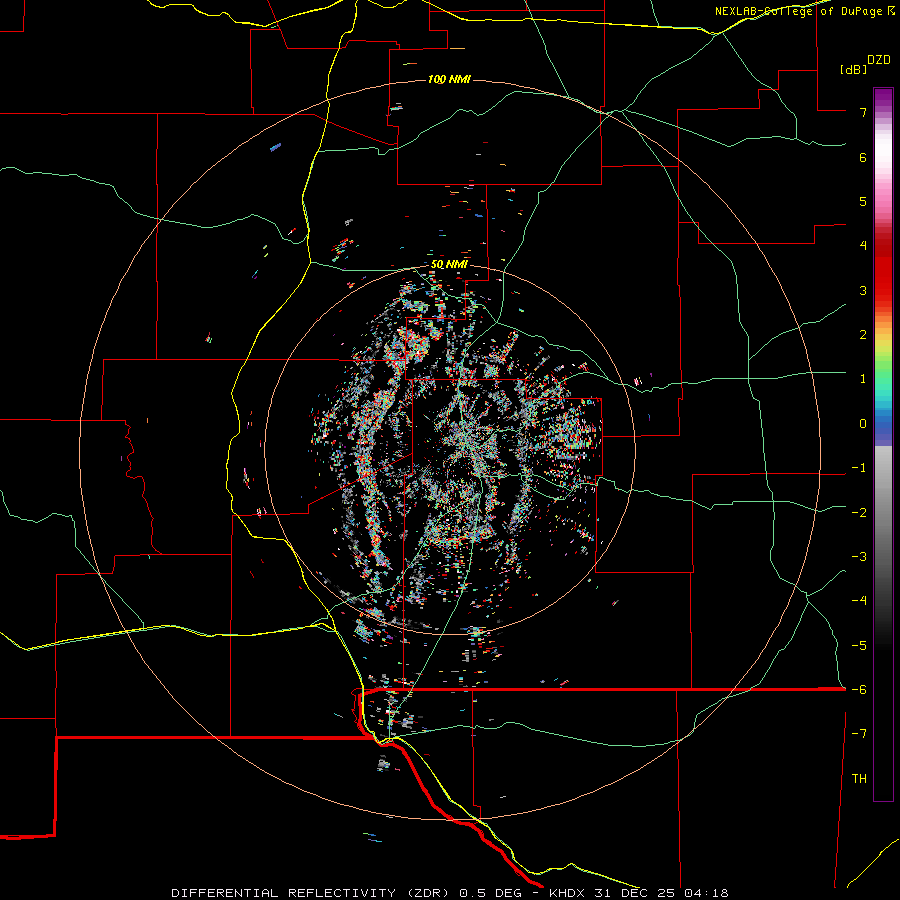Click the [dB] units label
Screen dimensions: 900x900
click(853, 69)
